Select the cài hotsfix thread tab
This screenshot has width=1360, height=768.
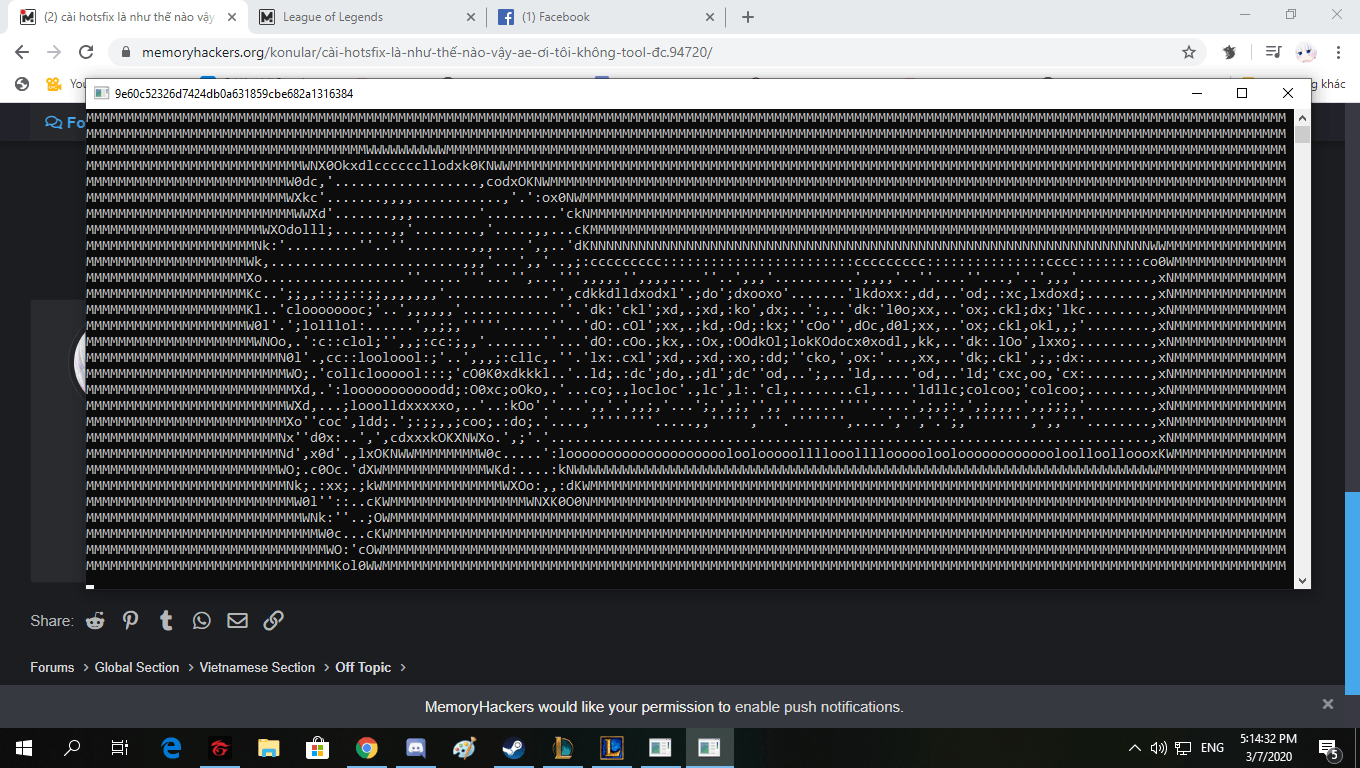coord(129,17)
